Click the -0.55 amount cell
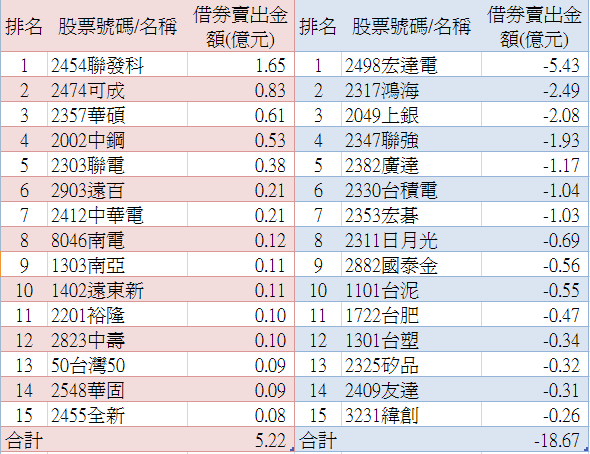 (535, 290)
